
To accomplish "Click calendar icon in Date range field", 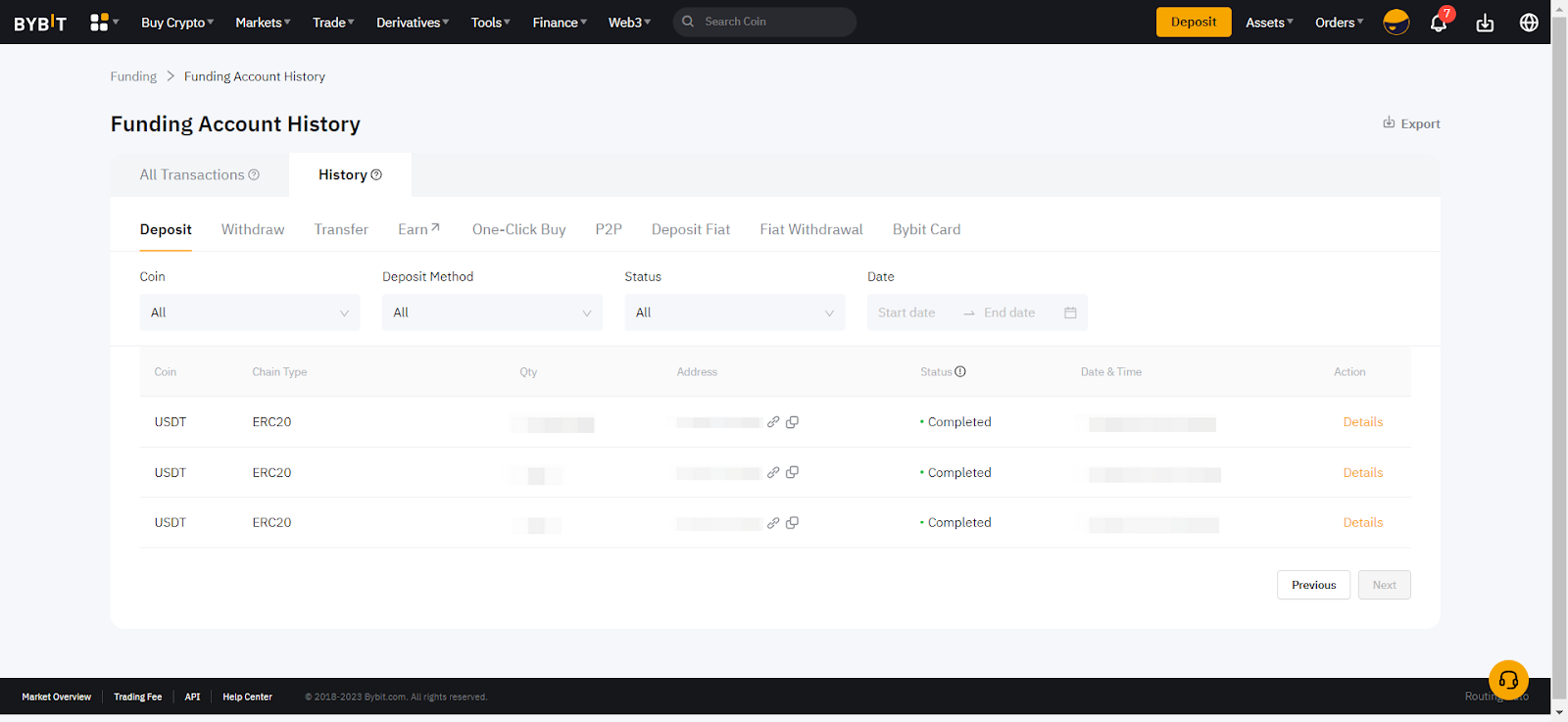I will tap(1070, 313).
